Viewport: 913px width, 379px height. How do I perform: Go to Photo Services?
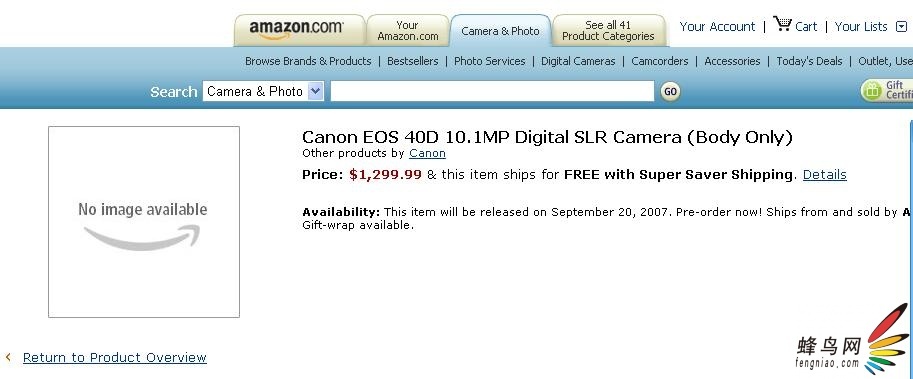point(490,61)
